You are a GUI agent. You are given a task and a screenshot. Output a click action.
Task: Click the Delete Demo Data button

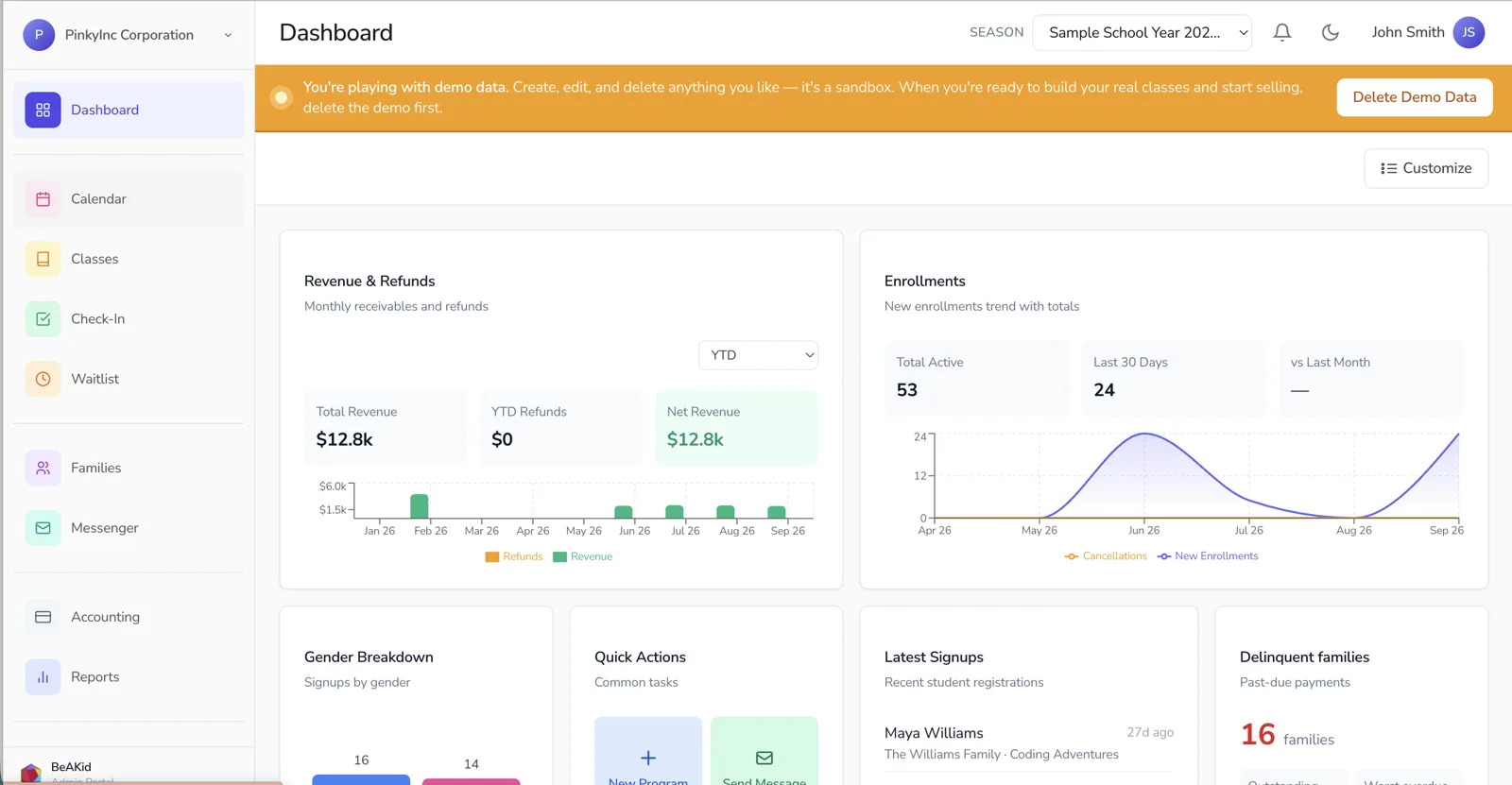point(1415,97)
